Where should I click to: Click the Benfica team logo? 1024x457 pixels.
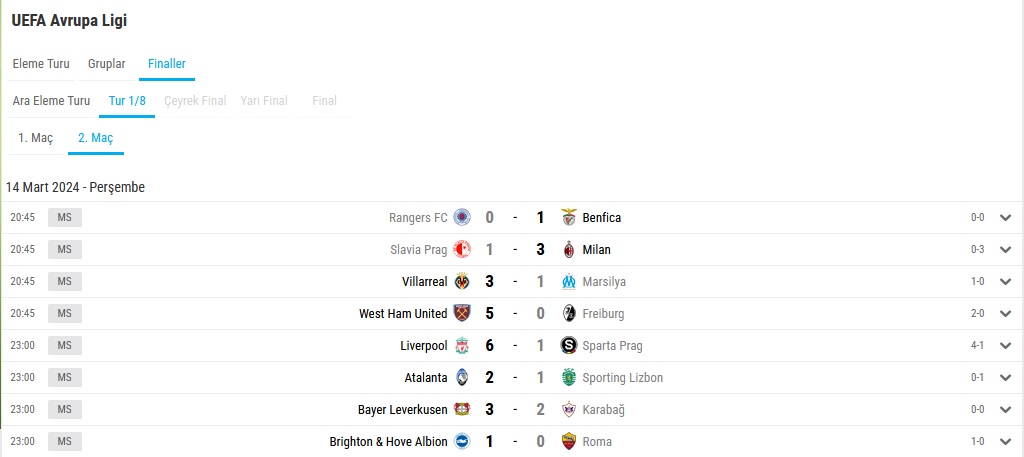[569, 217]
